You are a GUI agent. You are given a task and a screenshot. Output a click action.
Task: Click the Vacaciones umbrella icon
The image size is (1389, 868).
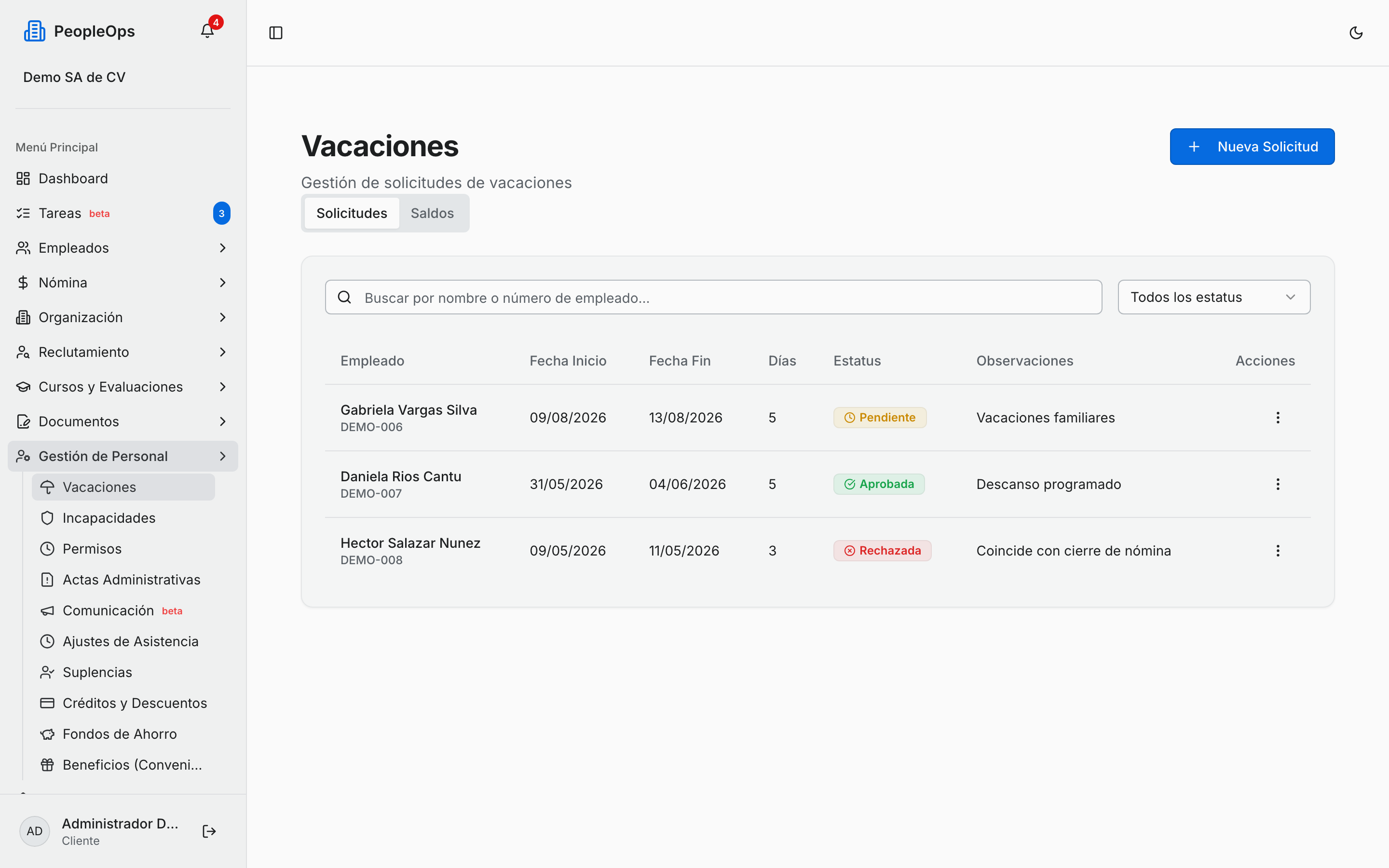47,487
